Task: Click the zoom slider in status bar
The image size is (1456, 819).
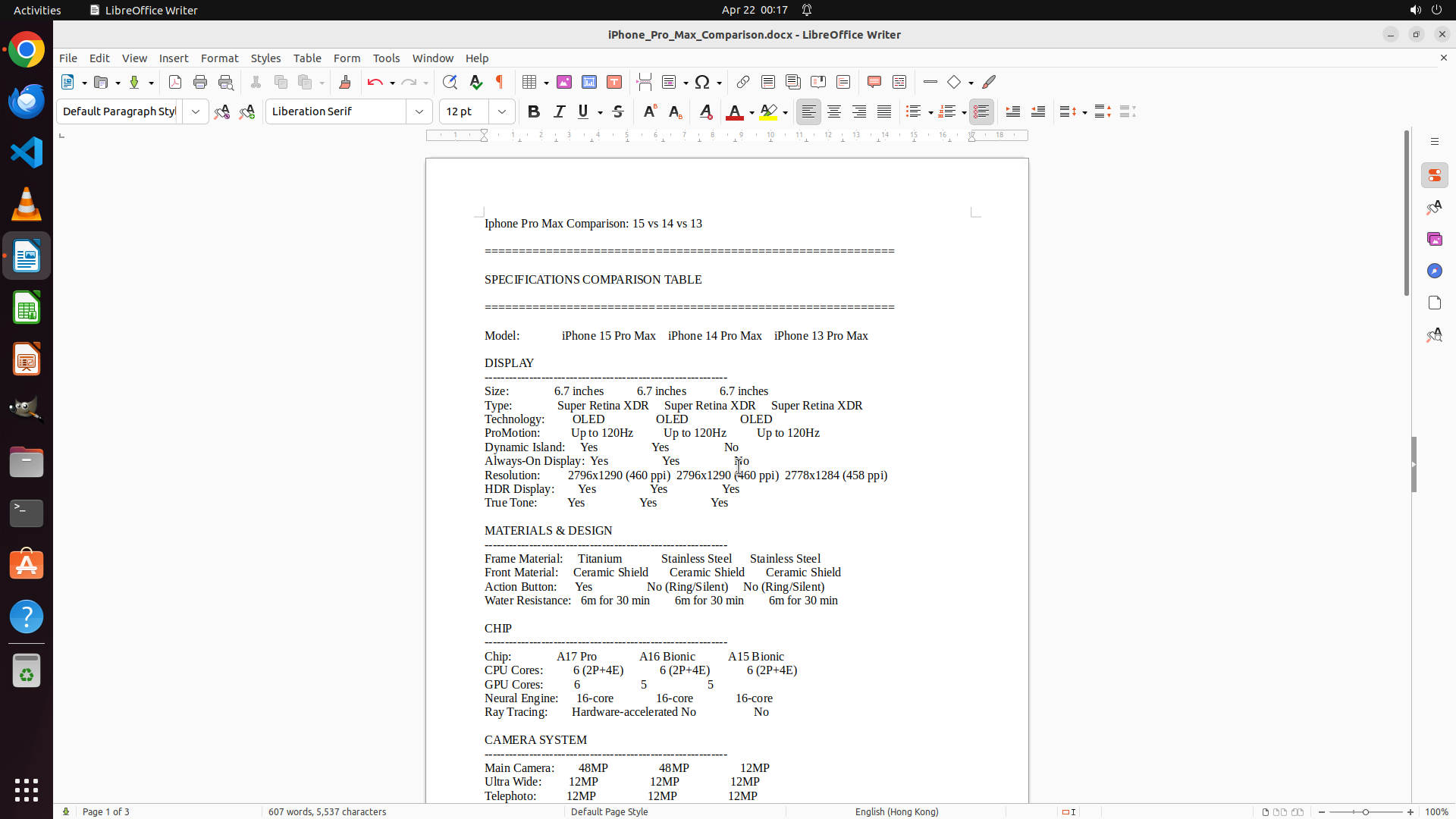Action: 1366,811
